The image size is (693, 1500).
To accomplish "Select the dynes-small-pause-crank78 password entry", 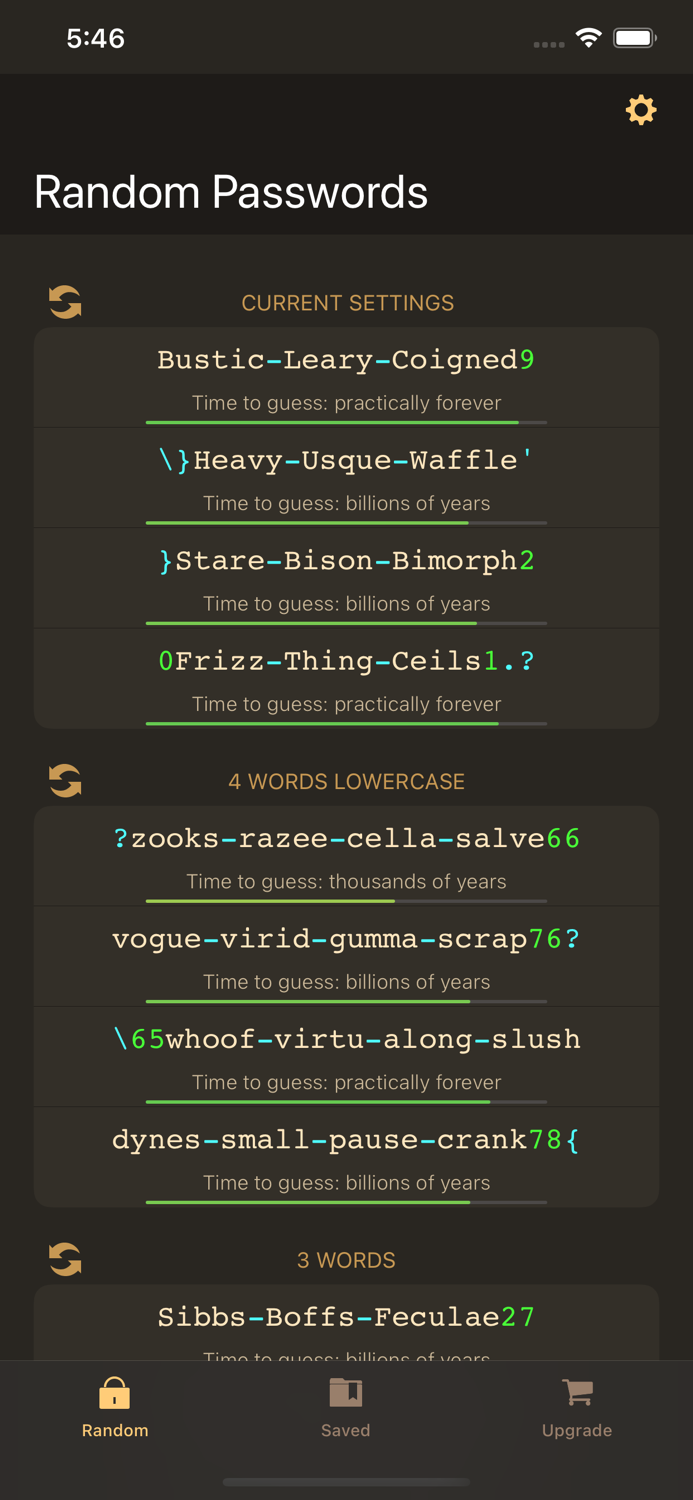I will tap(346, 1140).
